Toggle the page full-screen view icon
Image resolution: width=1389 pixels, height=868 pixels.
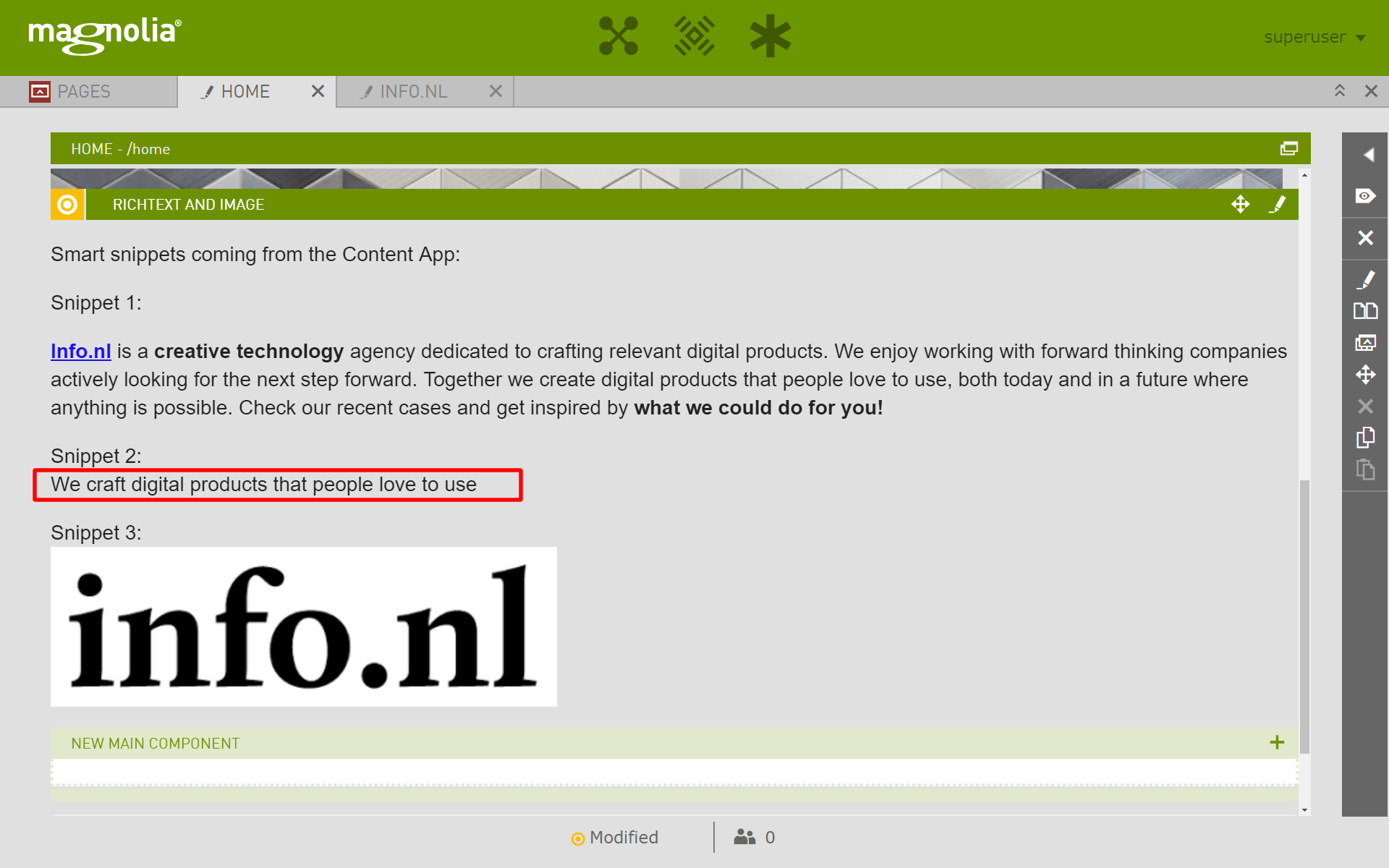1289,148
